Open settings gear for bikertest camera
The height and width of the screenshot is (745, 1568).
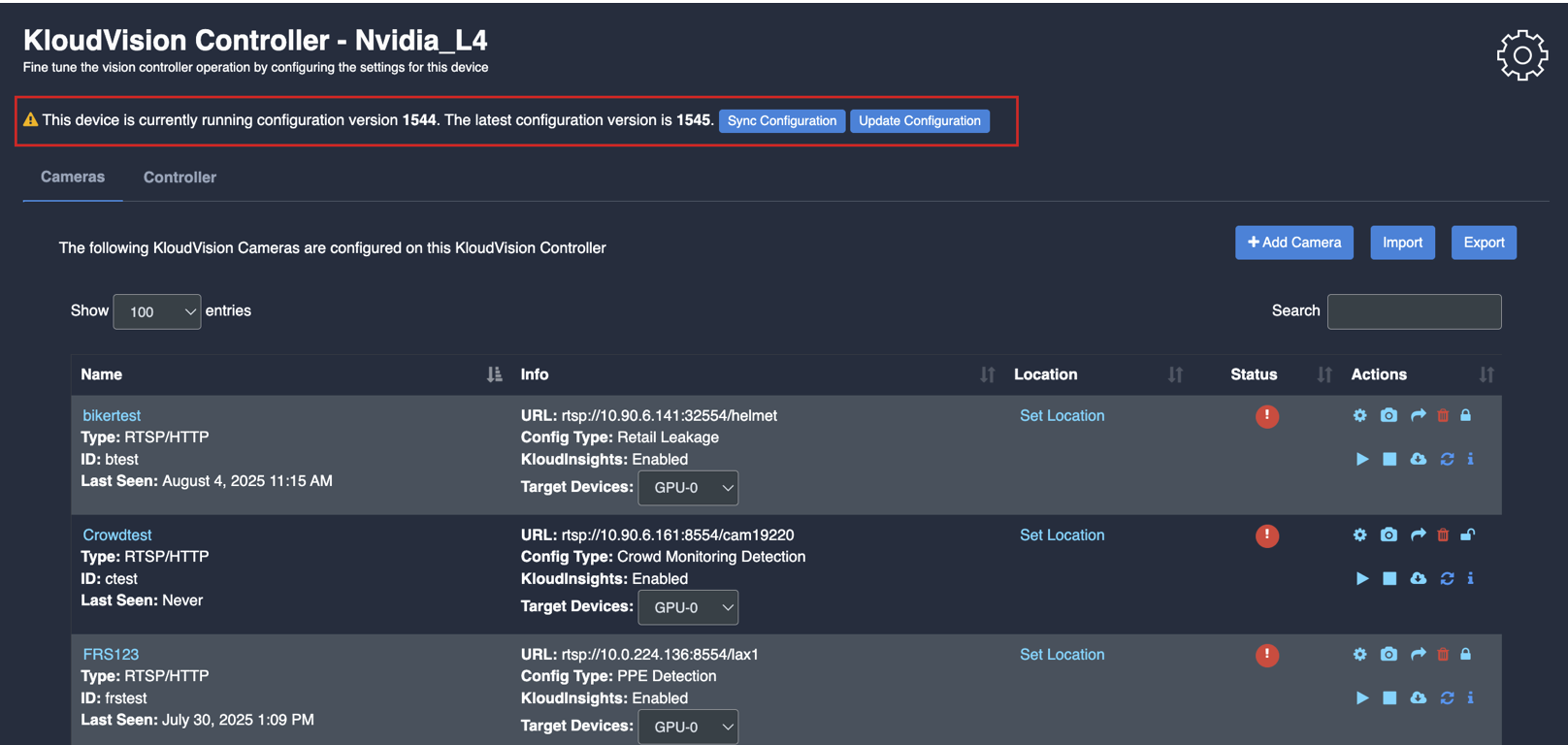[x=1359, y=415]
